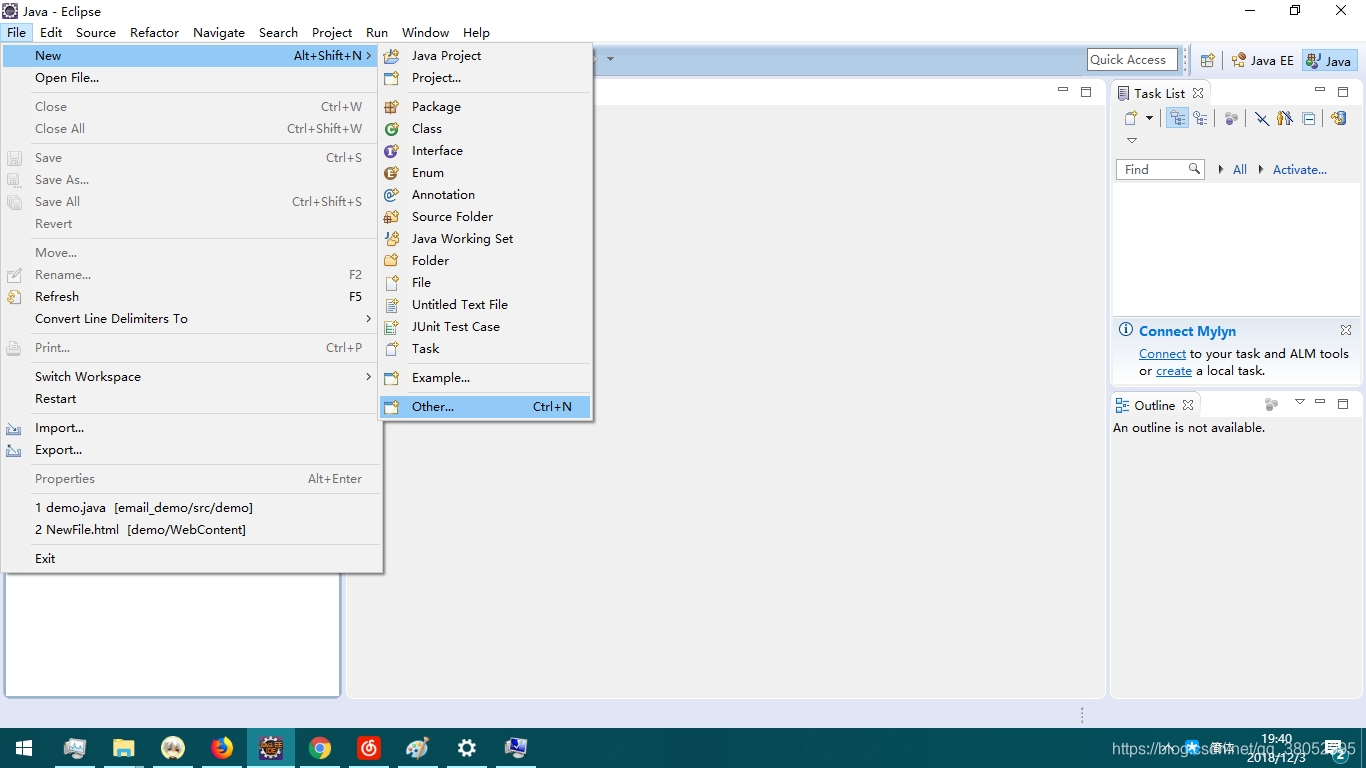
Task: Switch to the Java perspective
Action: coord(1329,60)
